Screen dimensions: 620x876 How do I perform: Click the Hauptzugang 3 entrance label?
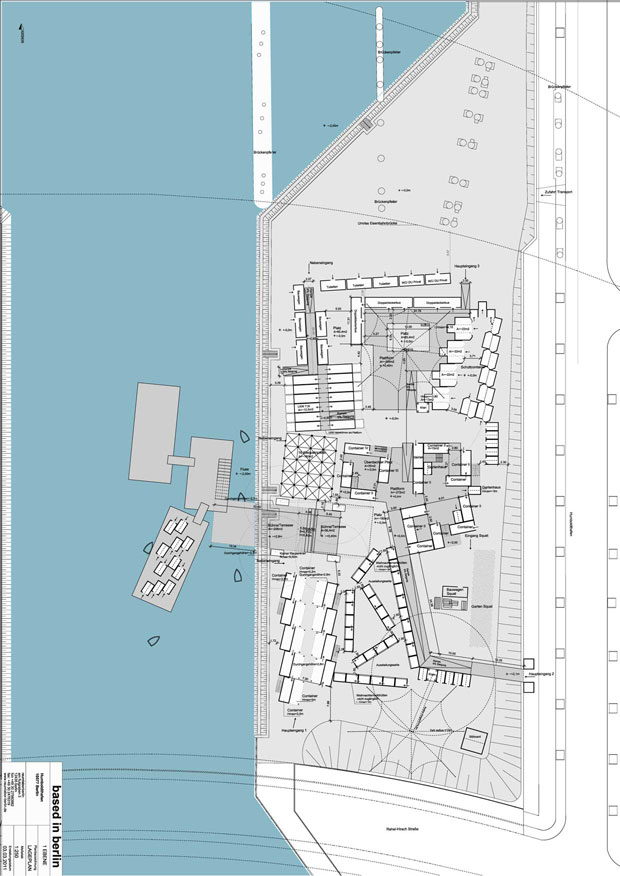pyautogui.click(x=466, y=266)
